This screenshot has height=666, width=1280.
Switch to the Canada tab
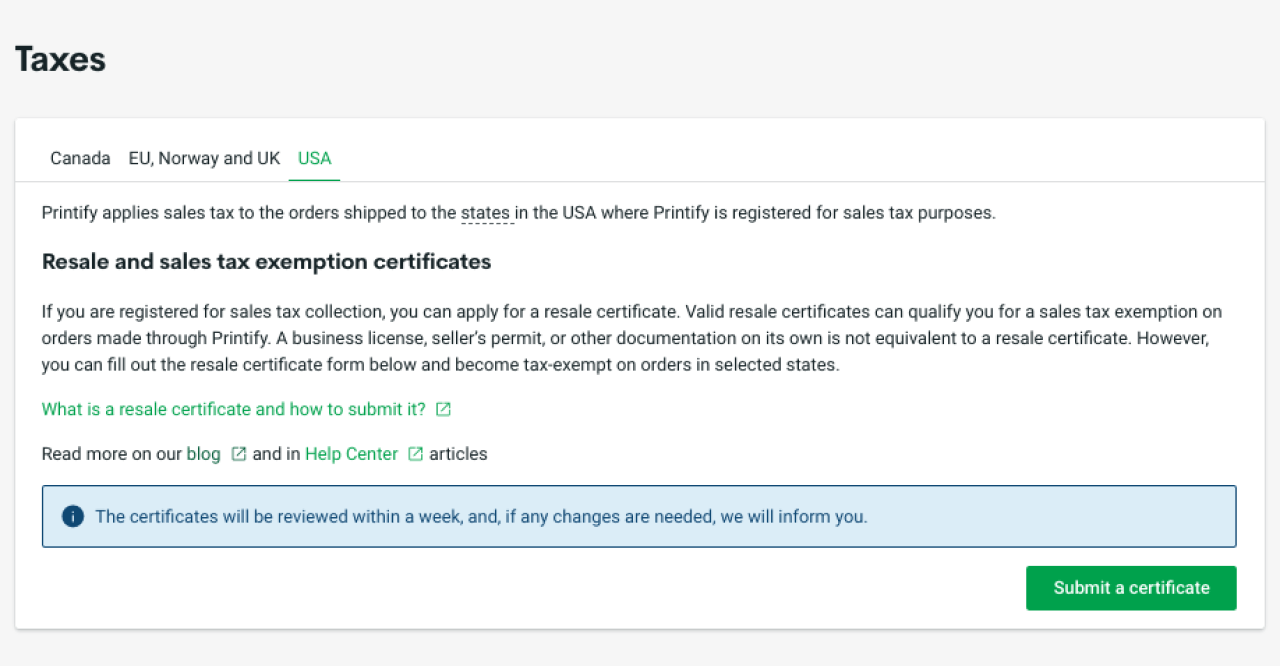point(80,158)
